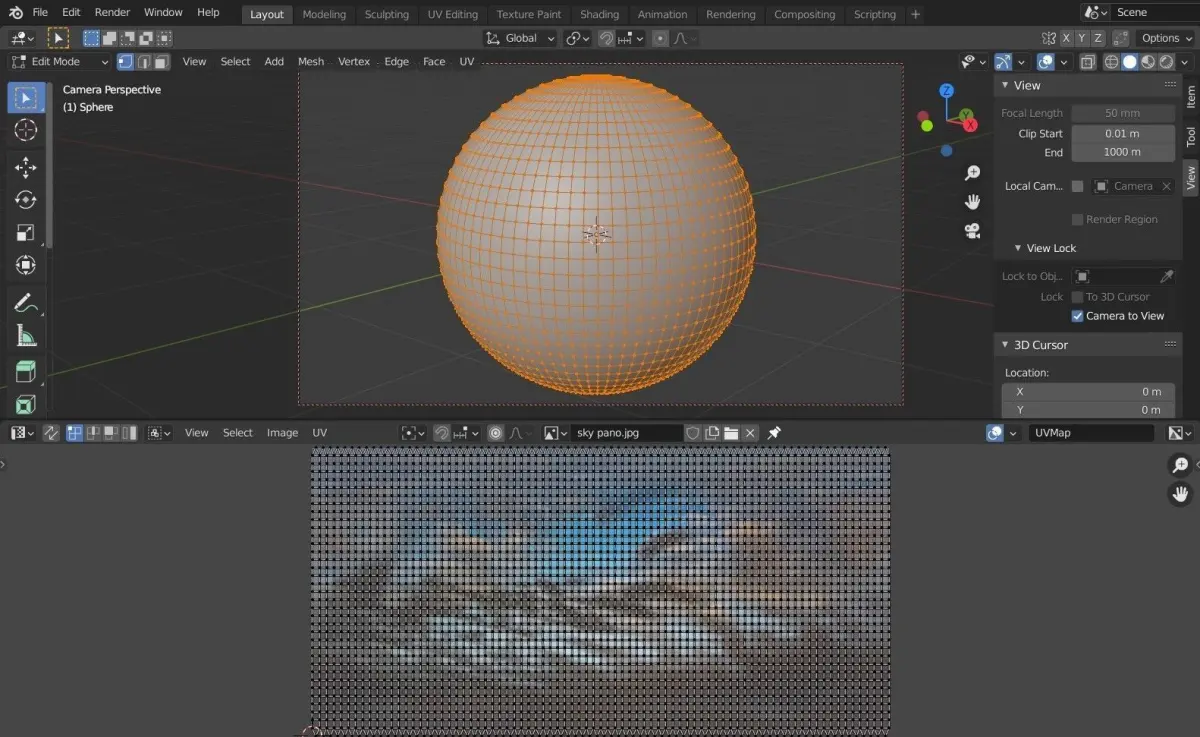The width and height of the screenshot is (1200, 737).
Task: Open image file with folder icon in UV editor
Action: pyautogui.click(x=731, y=433)
